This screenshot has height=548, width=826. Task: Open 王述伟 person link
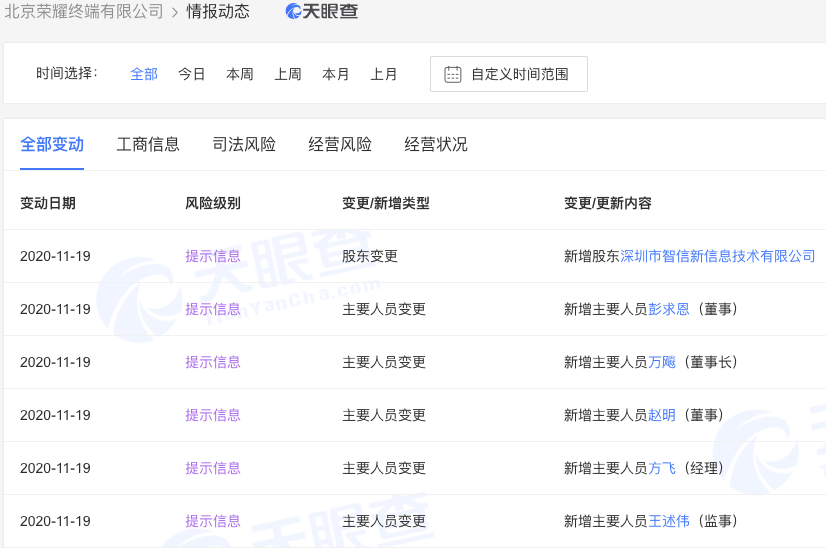(668, 521)
